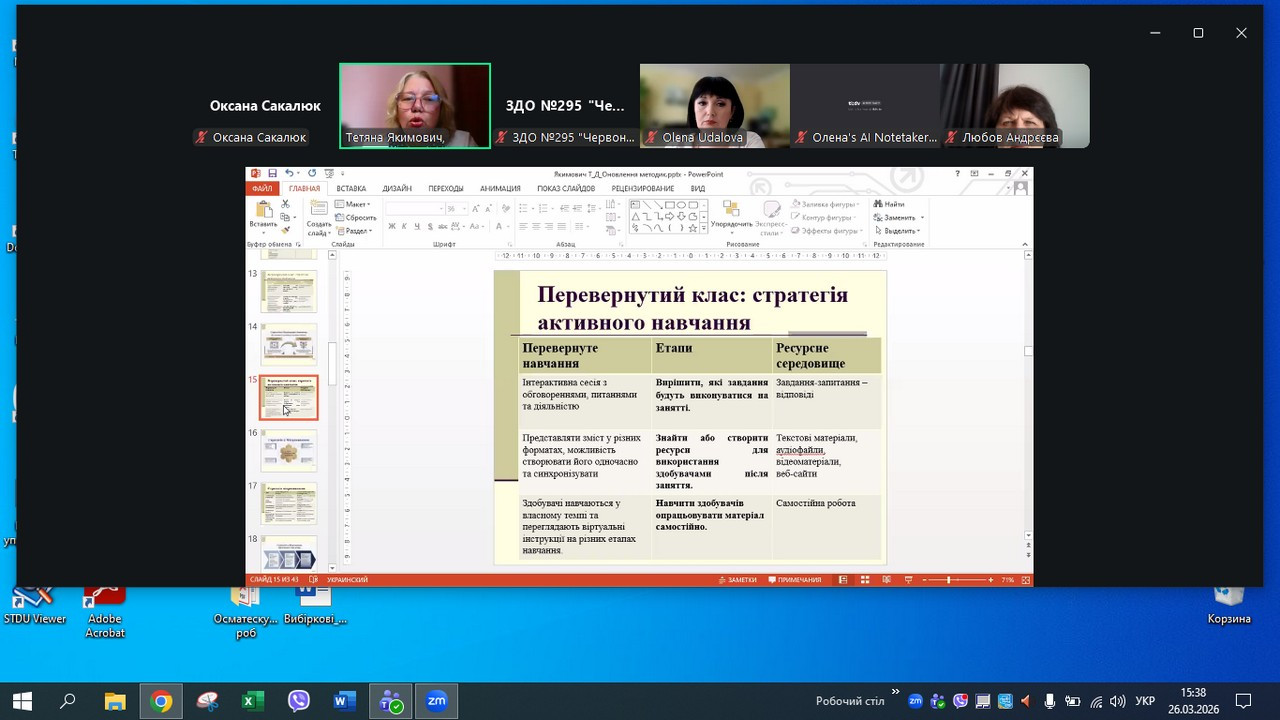Click the Paste (Вставить) clipboard icon
Viewport: 1280px width, 720px height.
pyautogui.click(x=263, y=213)
